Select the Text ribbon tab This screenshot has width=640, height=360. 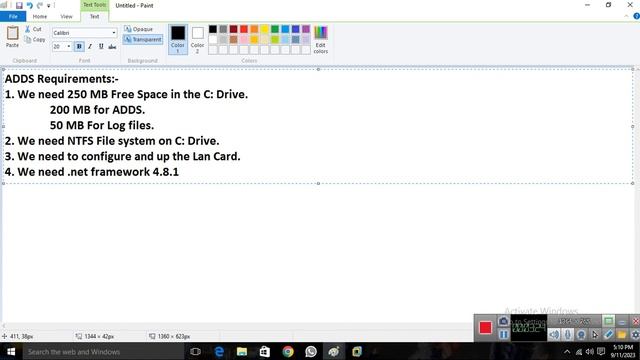point(94,16)
